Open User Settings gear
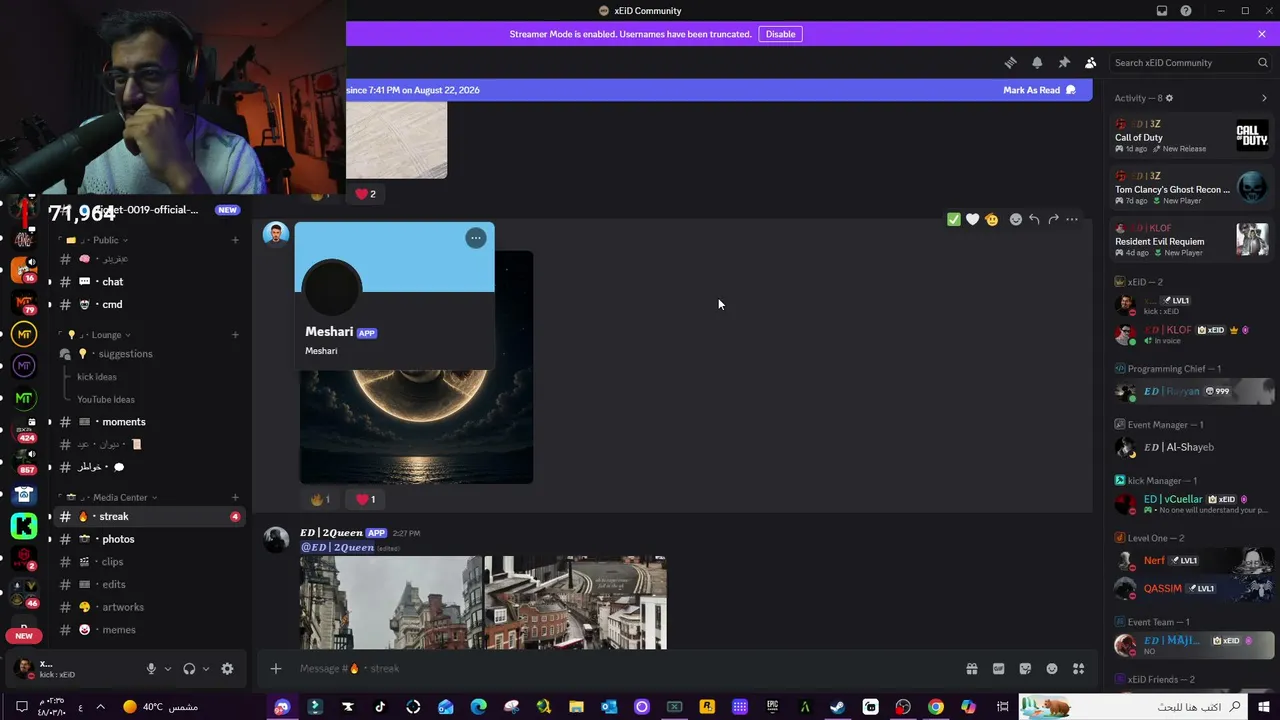The image size is (1280, 720). [x=227, y=669]
